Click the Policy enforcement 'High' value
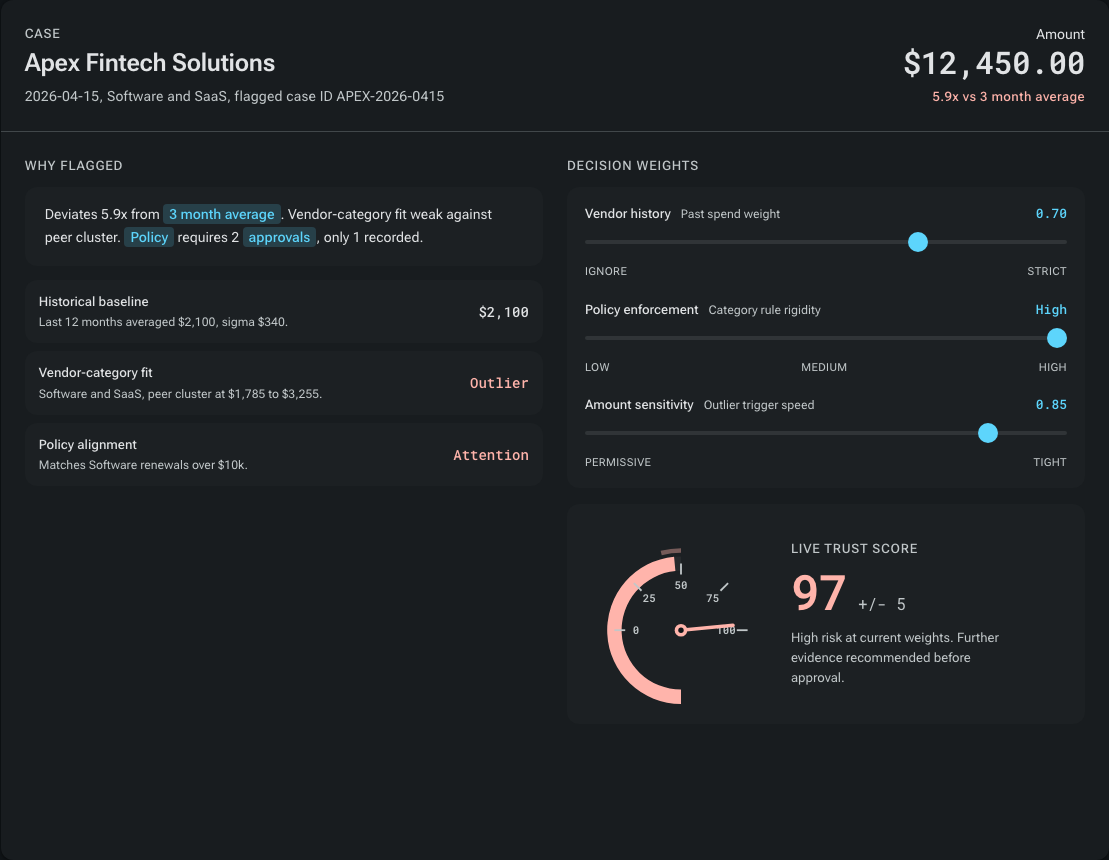Viewport: 1109px width, 860px height. pos(1051,310)
